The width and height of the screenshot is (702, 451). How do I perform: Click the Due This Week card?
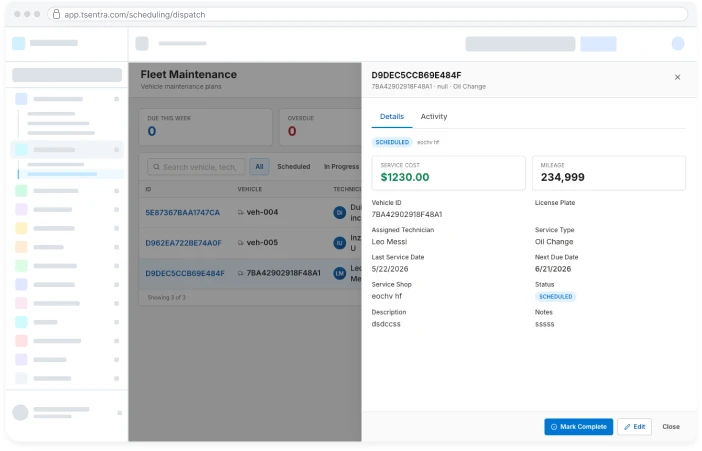coord(205,127)
